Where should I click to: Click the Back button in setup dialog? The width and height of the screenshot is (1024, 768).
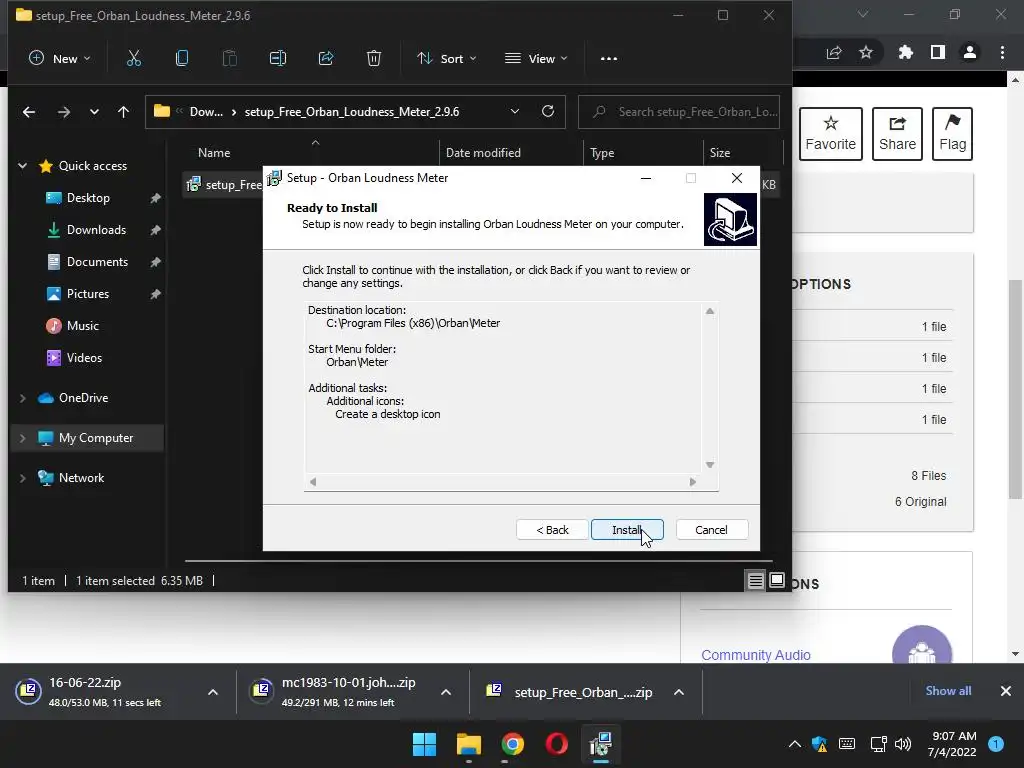[552, 530]
